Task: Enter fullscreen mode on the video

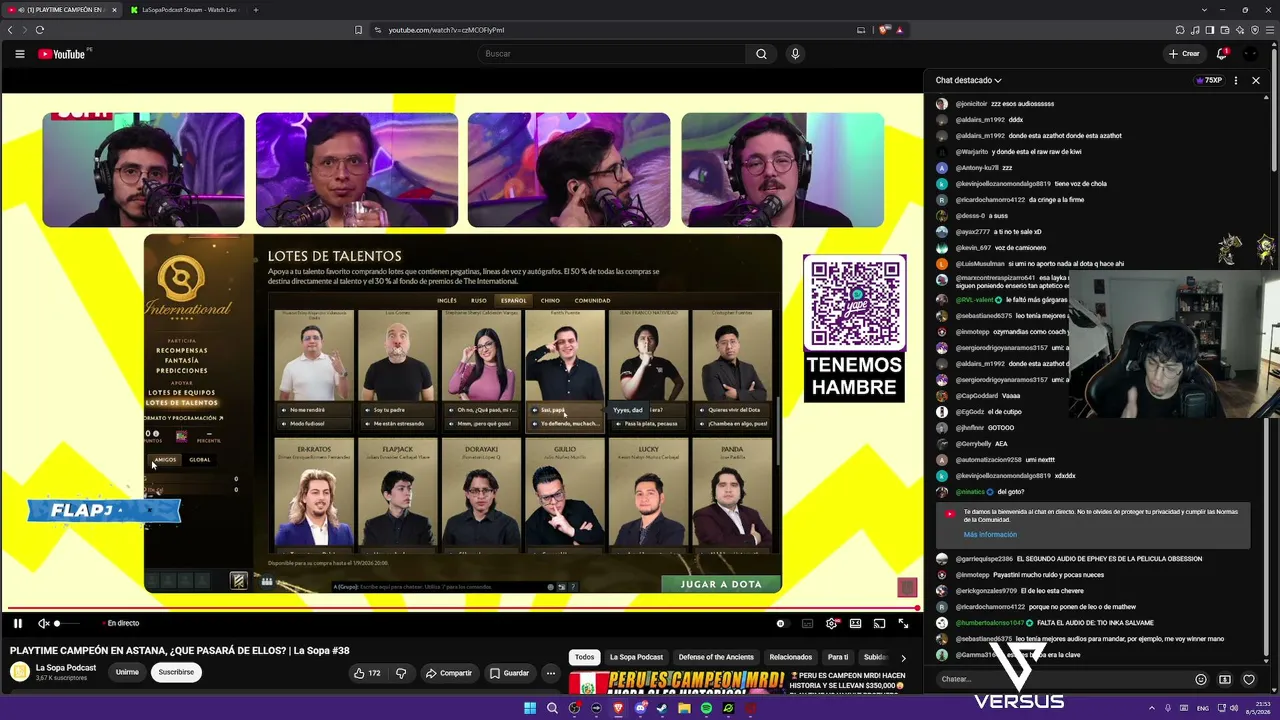Action: pos(903,623)
